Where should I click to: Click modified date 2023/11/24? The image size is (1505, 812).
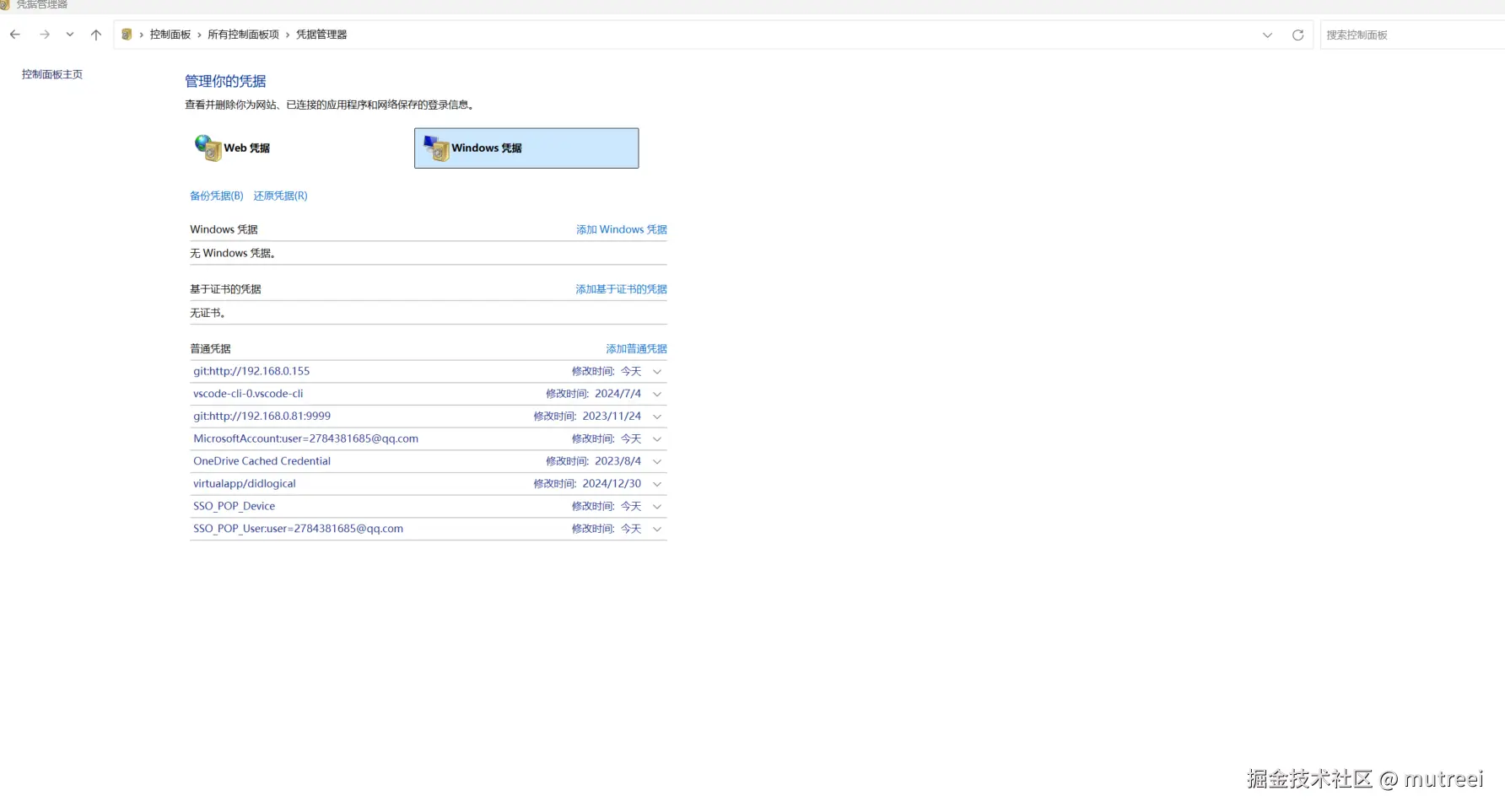click(x=612, y=417)
